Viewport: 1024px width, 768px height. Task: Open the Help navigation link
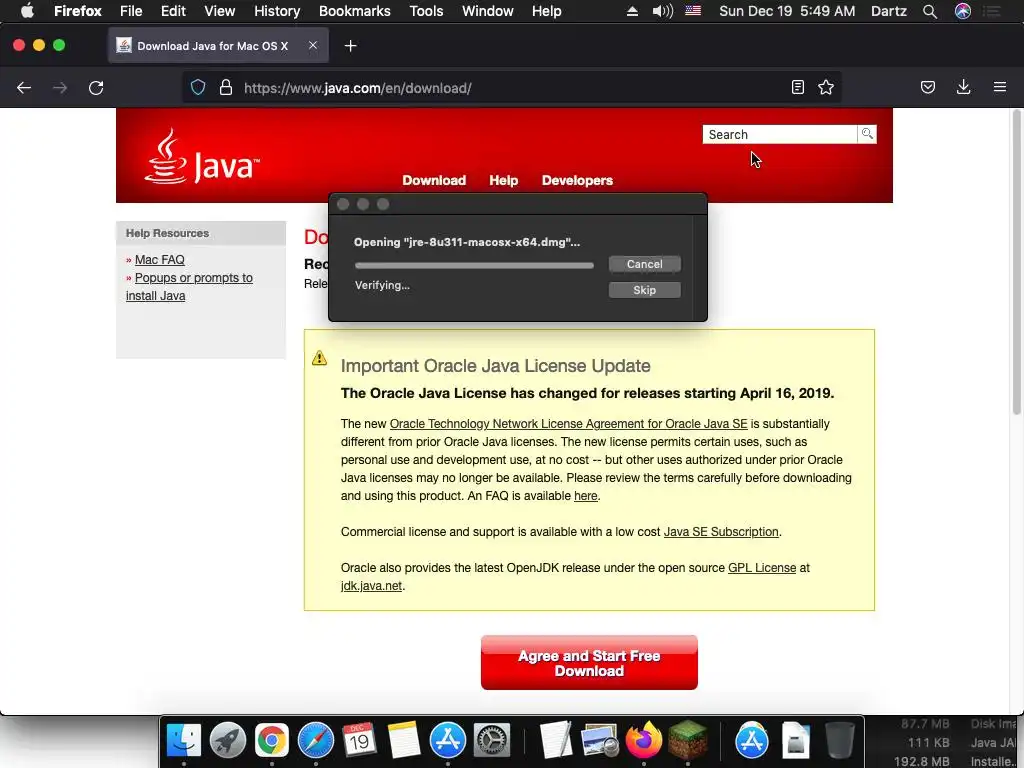pos(504,180)
